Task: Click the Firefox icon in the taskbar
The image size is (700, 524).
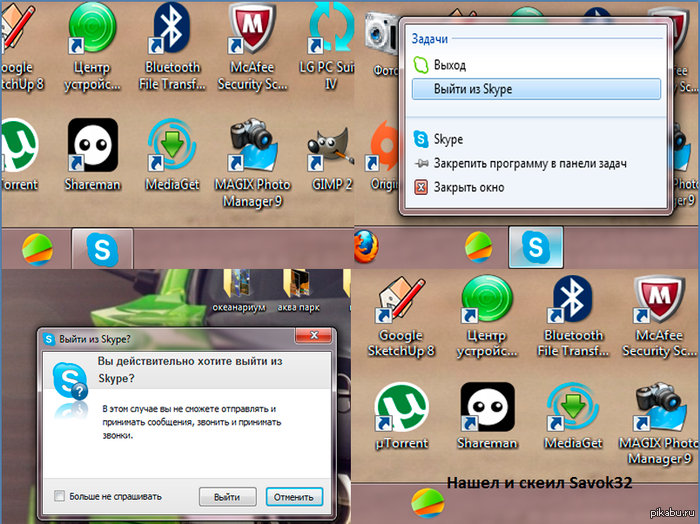Action: [x=368, y=244]
